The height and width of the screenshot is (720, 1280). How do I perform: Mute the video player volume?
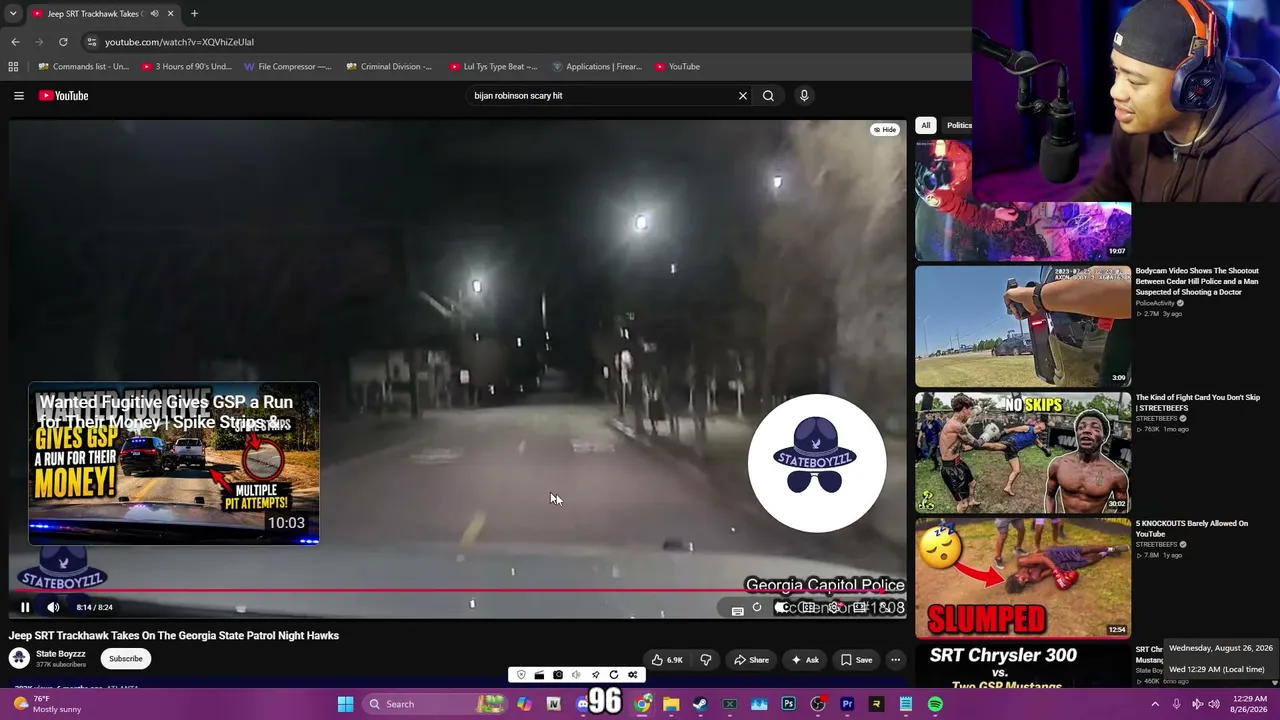click(x=53, y=607)
